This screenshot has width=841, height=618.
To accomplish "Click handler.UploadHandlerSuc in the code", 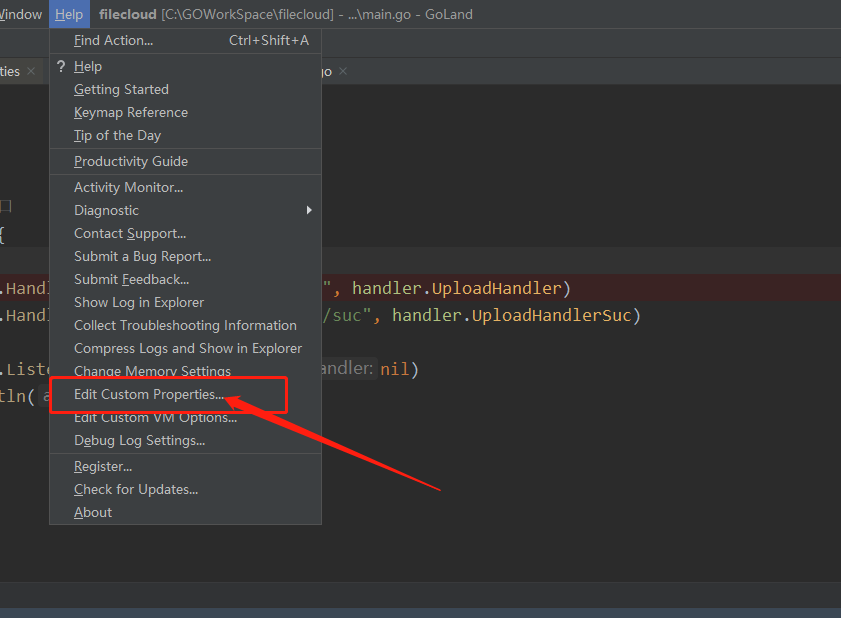I will (x=512, y=315).
